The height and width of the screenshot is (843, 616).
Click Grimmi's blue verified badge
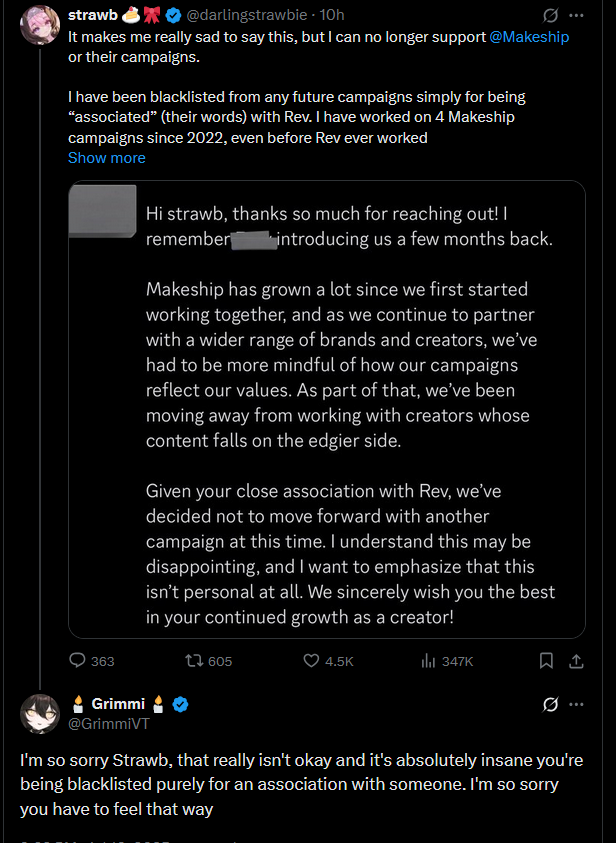(180, 704)
